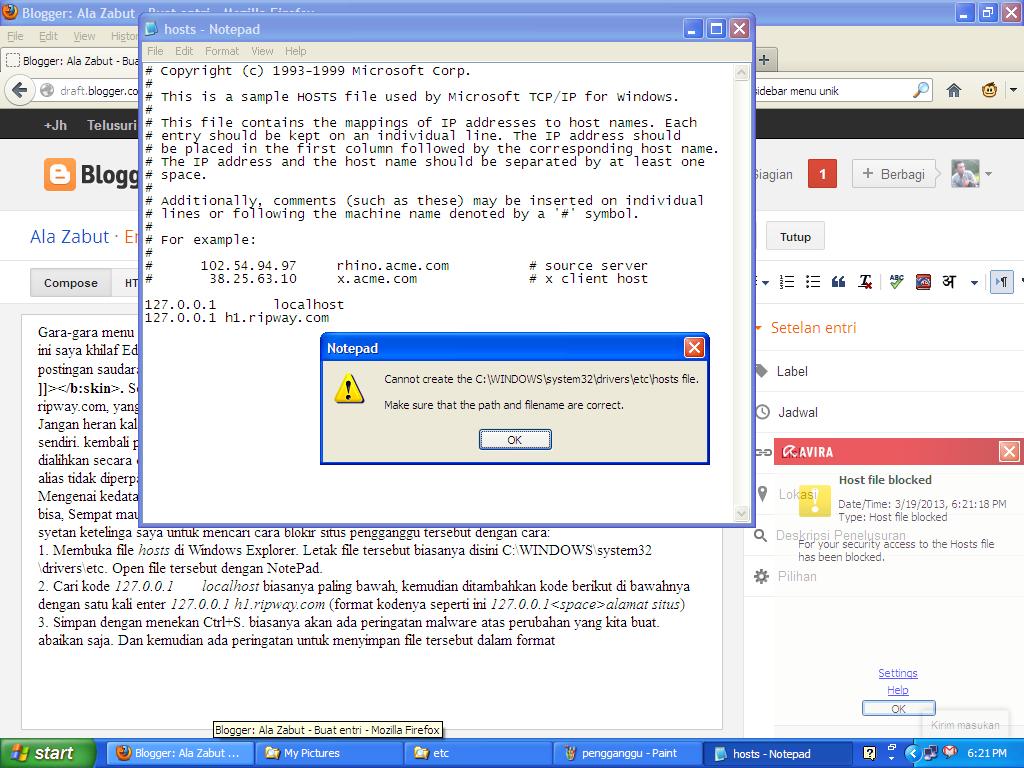Click the Tutup button in Blogger
The image size is (1024, 768).
coord(795,236)
